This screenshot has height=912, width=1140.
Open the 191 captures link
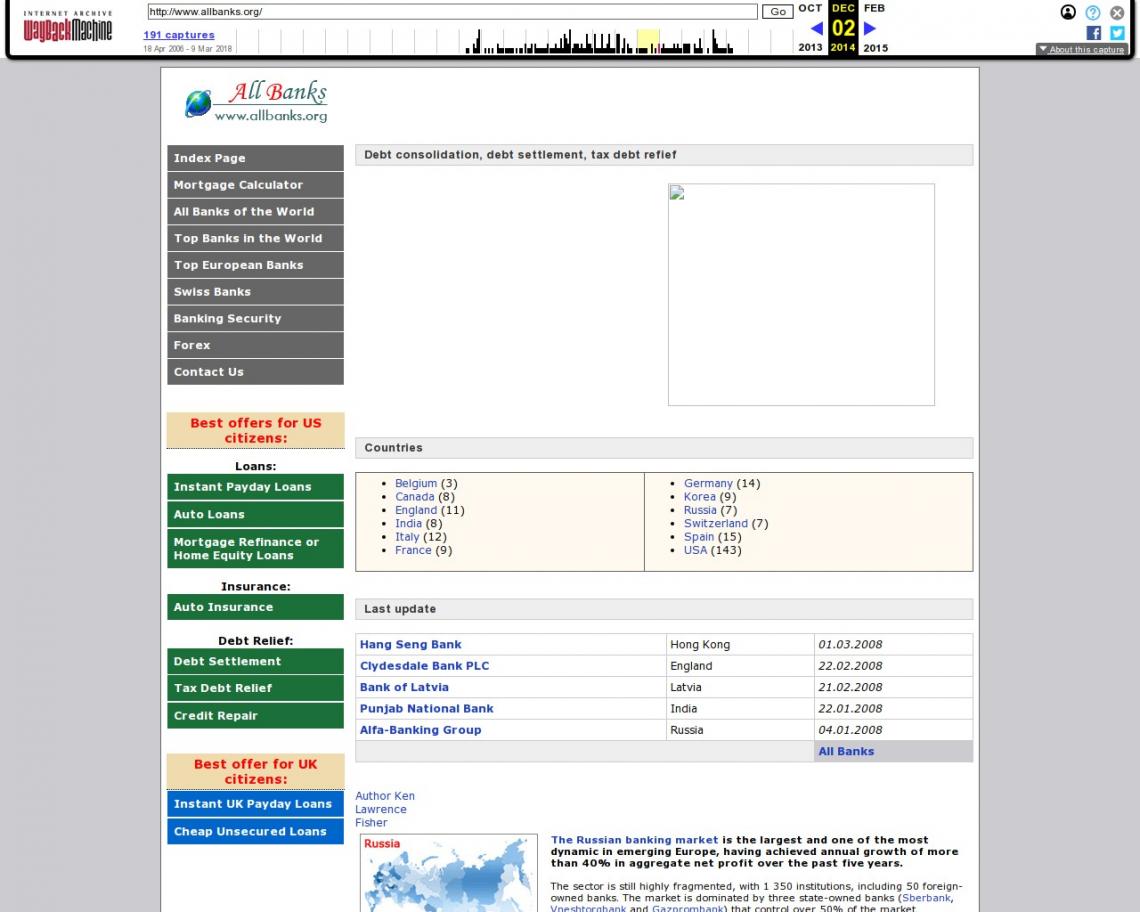[x=179, y=35]
